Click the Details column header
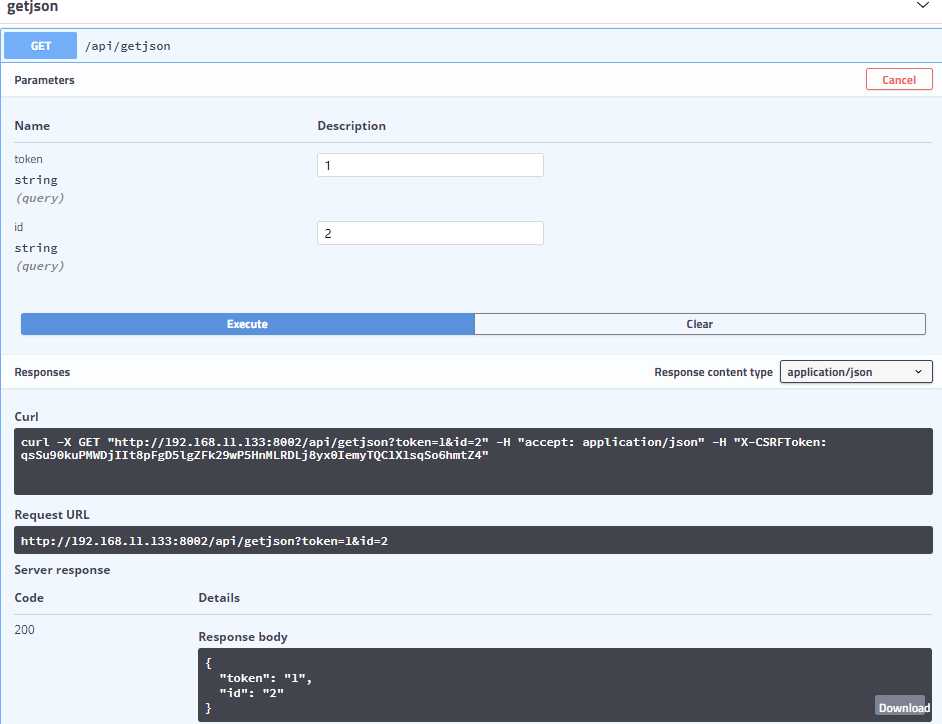 pos(219,598)
